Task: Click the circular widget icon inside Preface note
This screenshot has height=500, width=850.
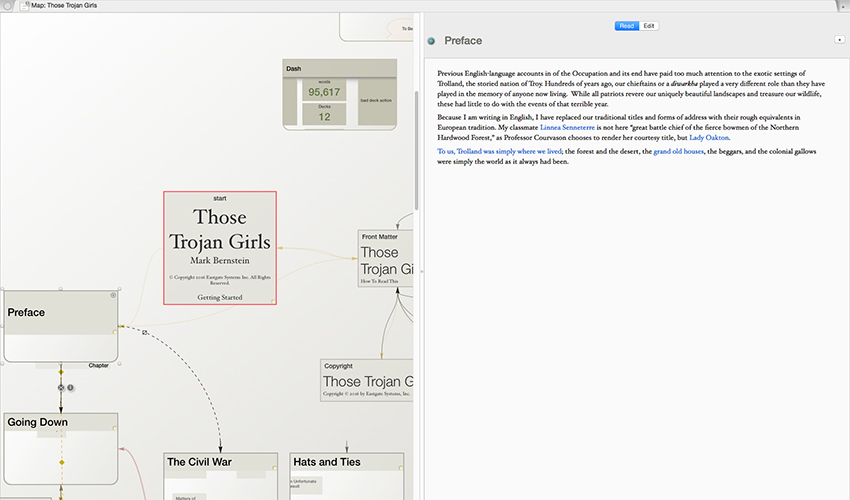Action: pos(113,296)
